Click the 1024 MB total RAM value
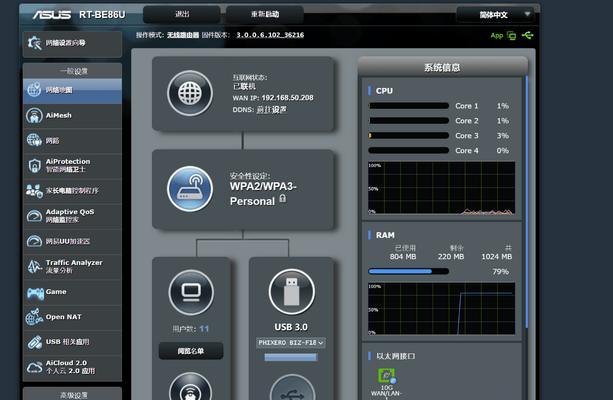 496,257
